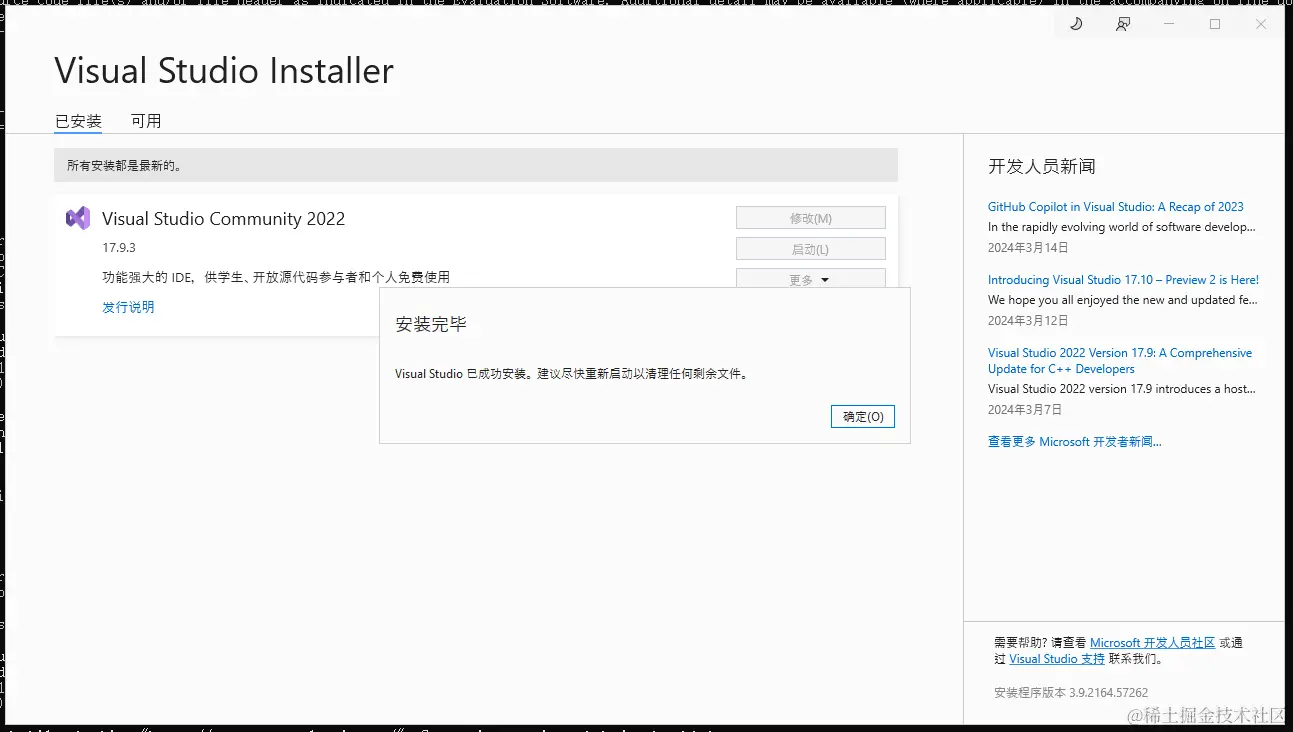Click the 功能强大的 IDE description text

276,277
